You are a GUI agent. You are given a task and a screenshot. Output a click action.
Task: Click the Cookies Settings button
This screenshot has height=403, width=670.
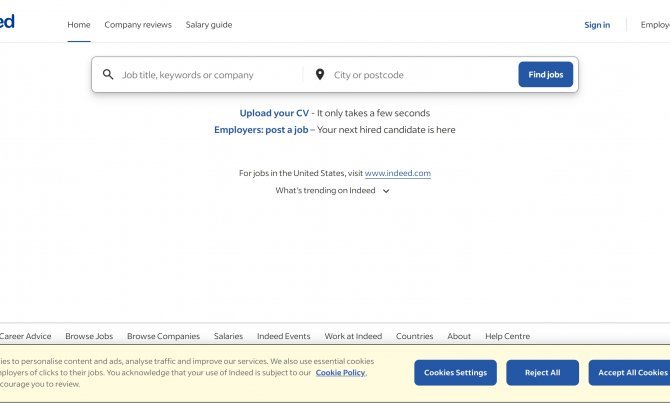(x=455, y=373)
